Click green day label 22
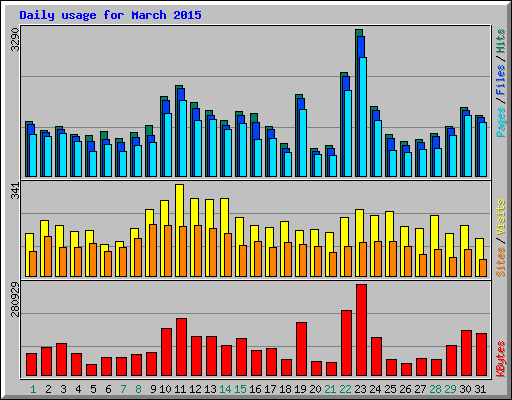The width and height of the screenshot is (512, 400). tap(345, 389)
